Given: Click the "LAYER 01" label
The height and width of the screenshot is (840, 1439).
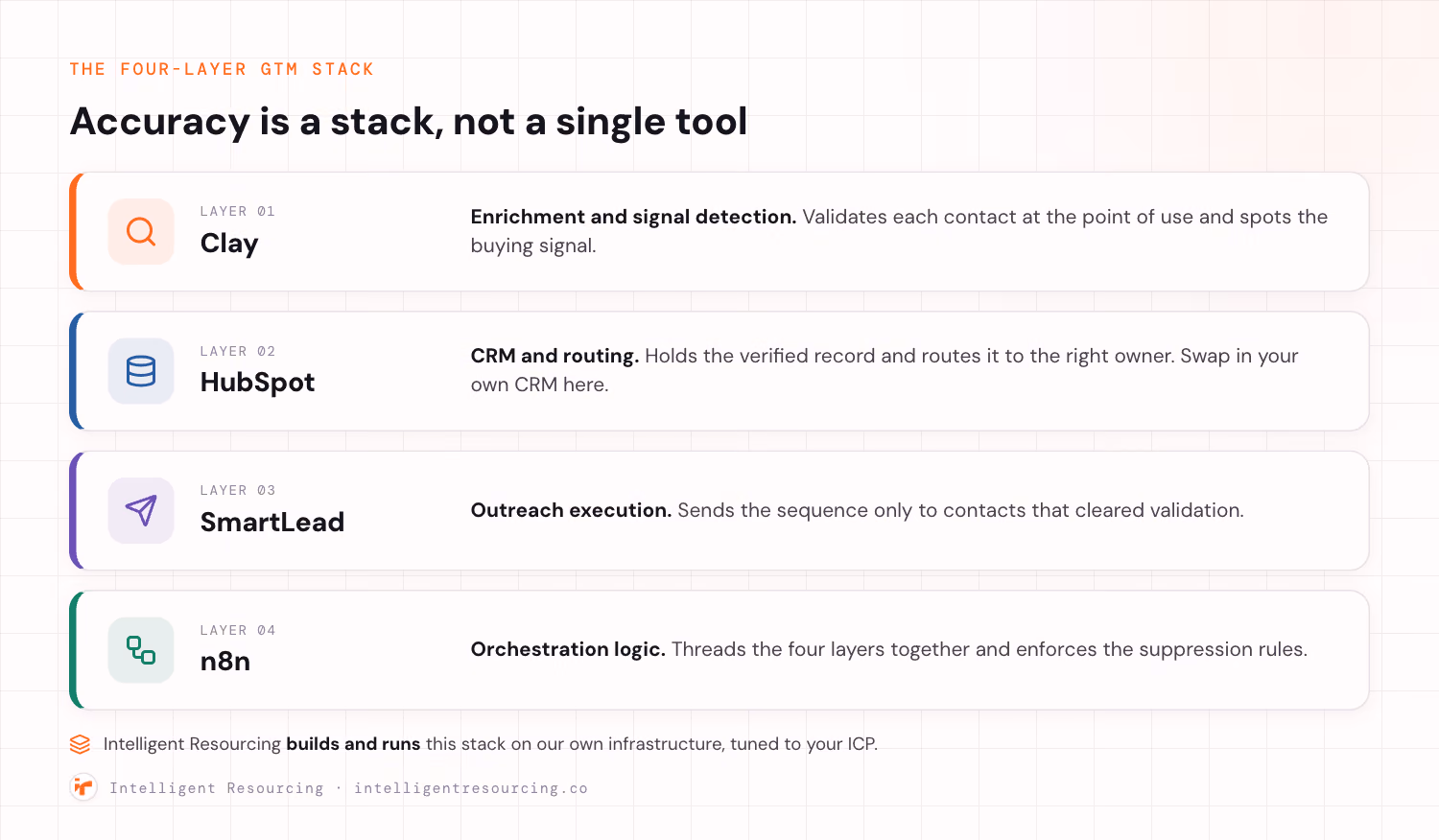Looking at the screenshot, I should pos(238,211).
